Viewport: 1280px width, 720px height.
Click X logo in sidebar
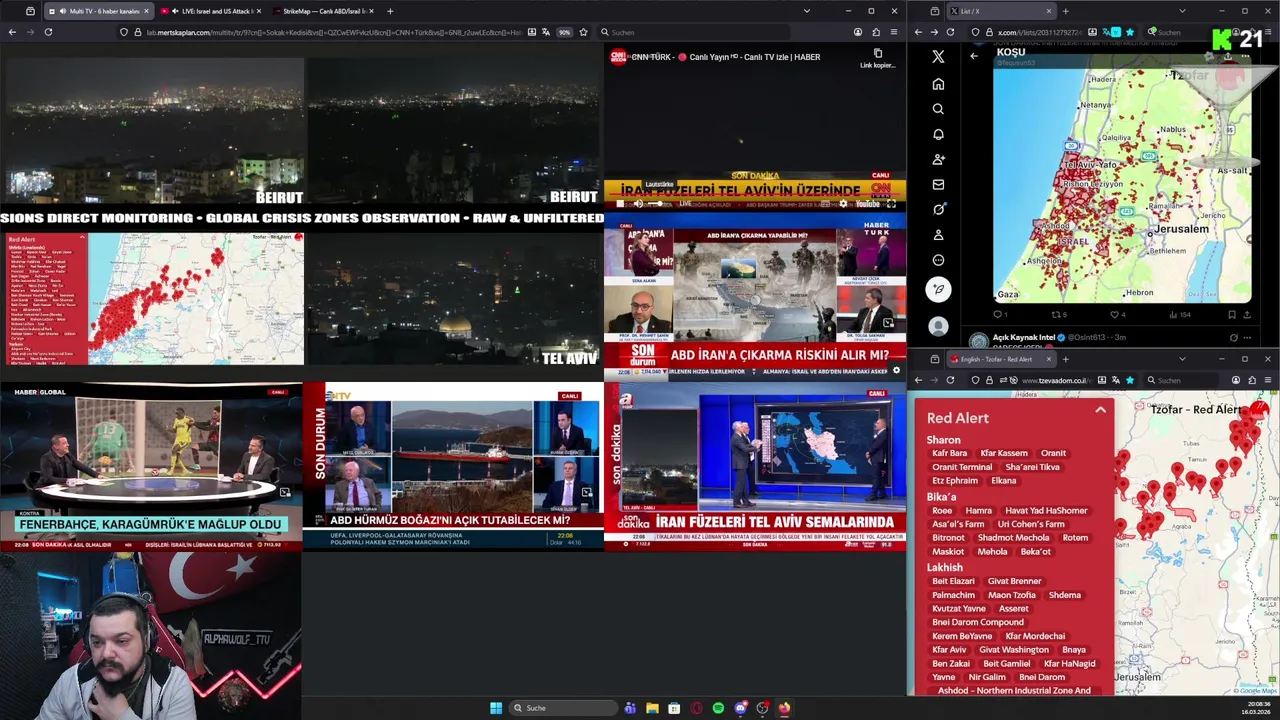(938, 57)
